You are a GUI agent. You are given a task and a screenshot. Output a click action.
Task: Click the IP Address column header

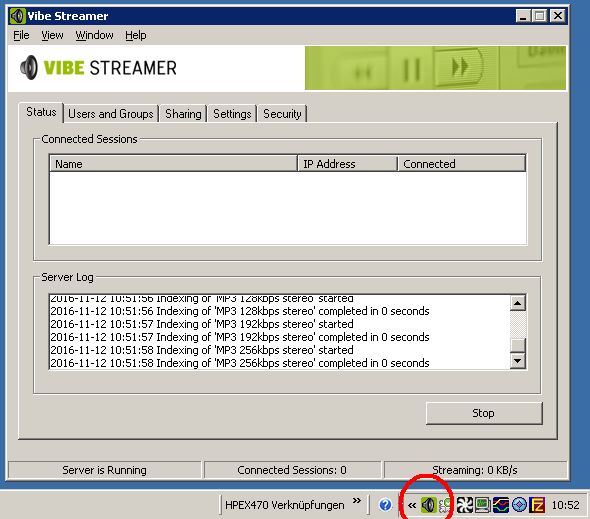tap(347, 164)
